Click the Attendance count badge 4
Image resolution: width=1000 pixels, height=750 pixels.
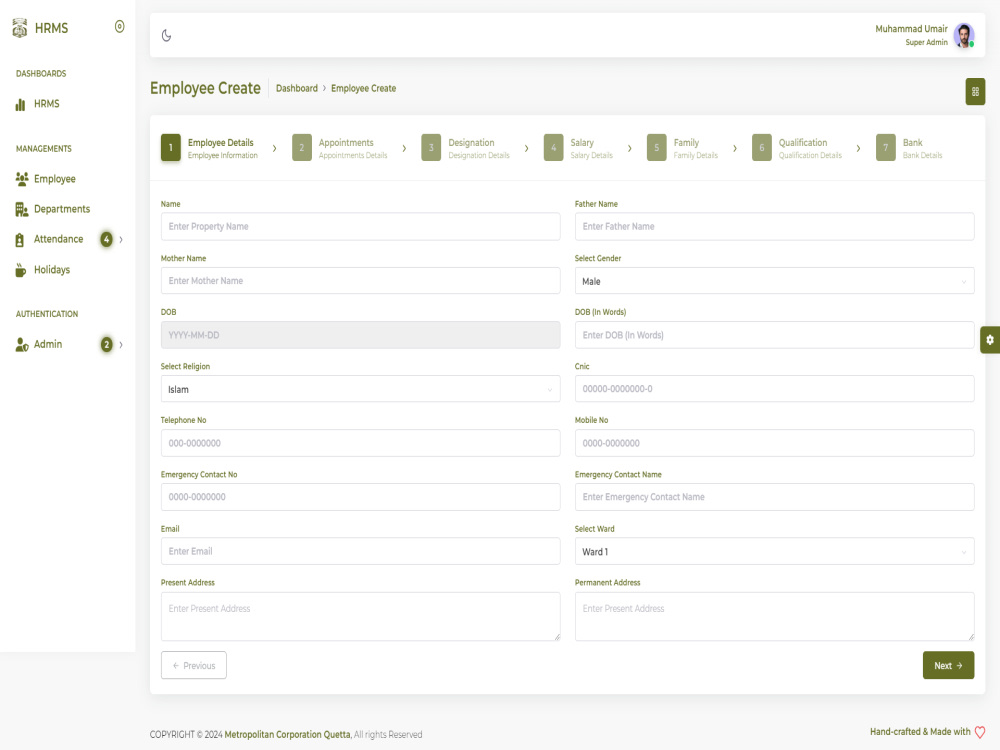[107, 239]
